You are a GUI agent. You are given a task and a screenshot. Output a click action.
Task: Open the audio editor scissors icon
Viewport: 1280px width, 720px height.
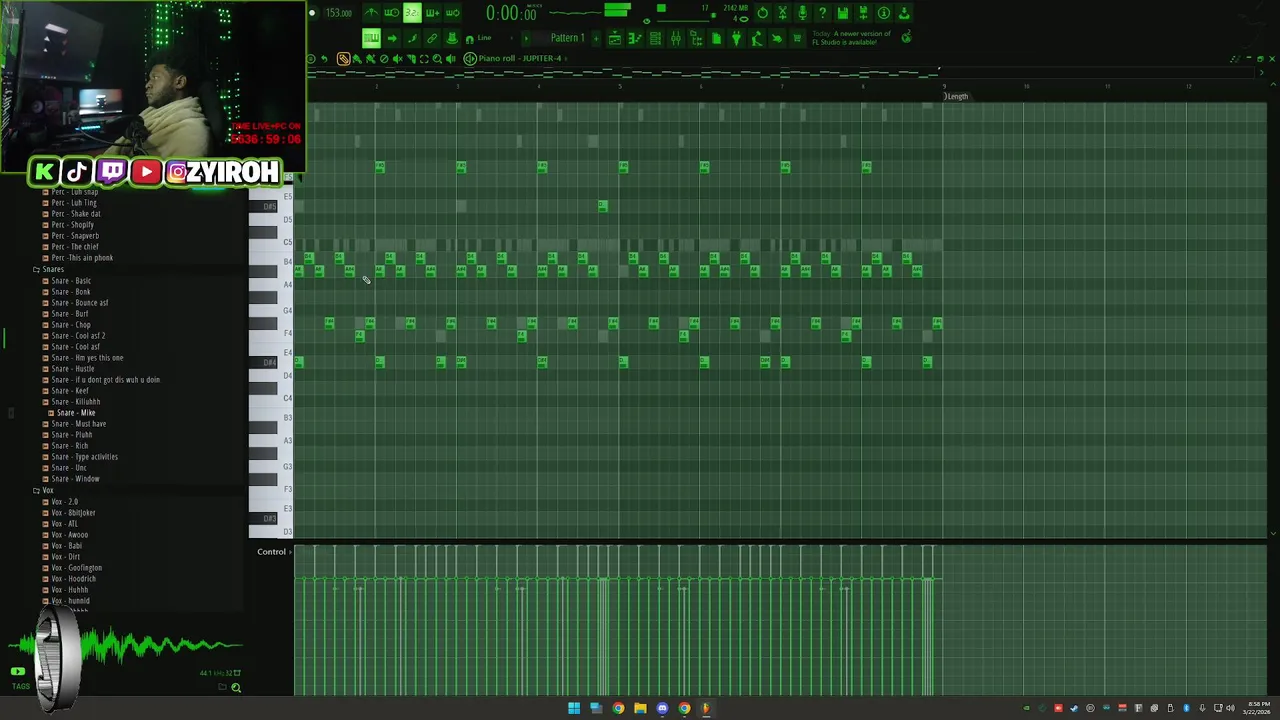point(782,12)
